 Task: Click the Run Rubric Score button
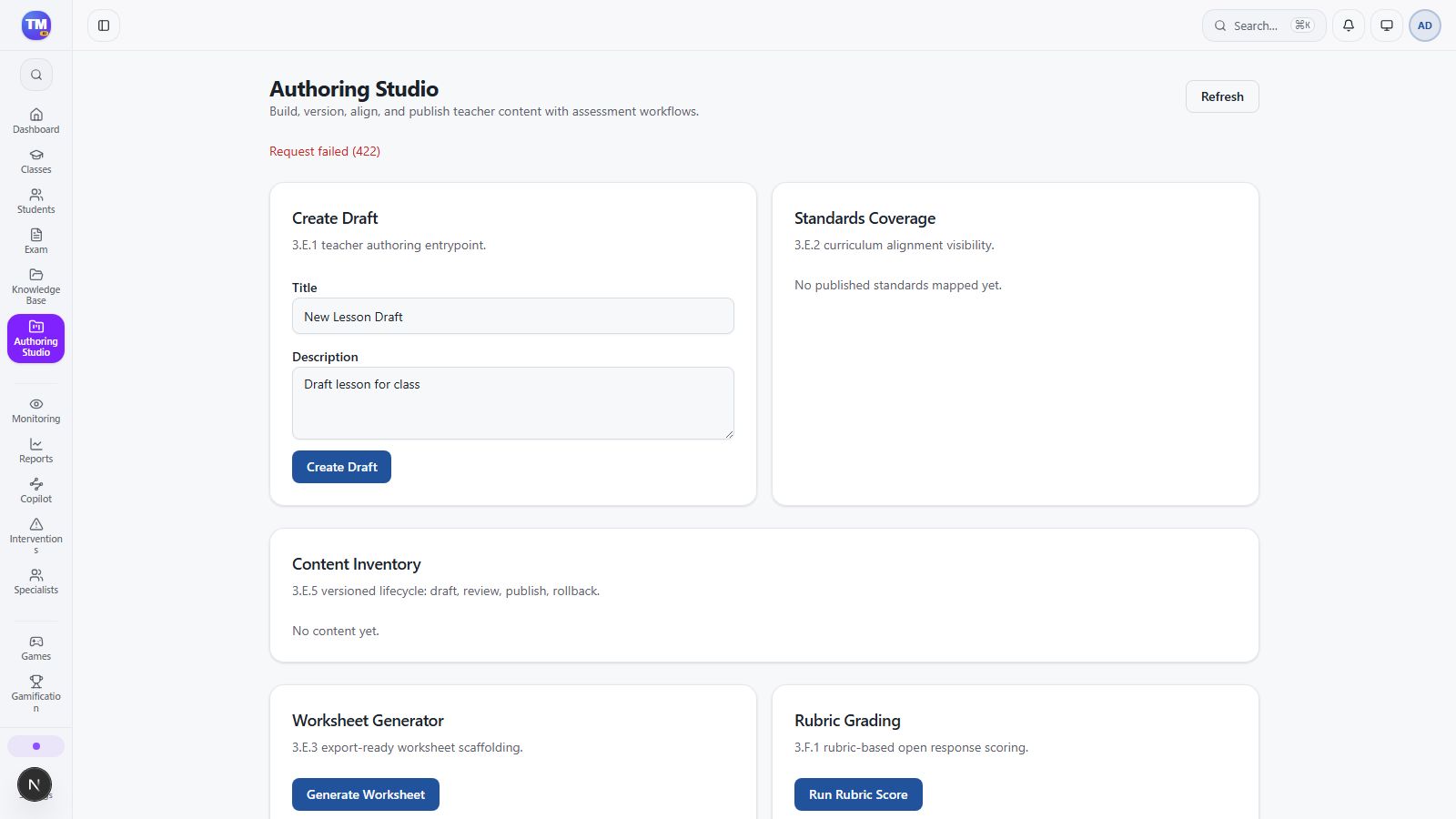click(858, 794)
